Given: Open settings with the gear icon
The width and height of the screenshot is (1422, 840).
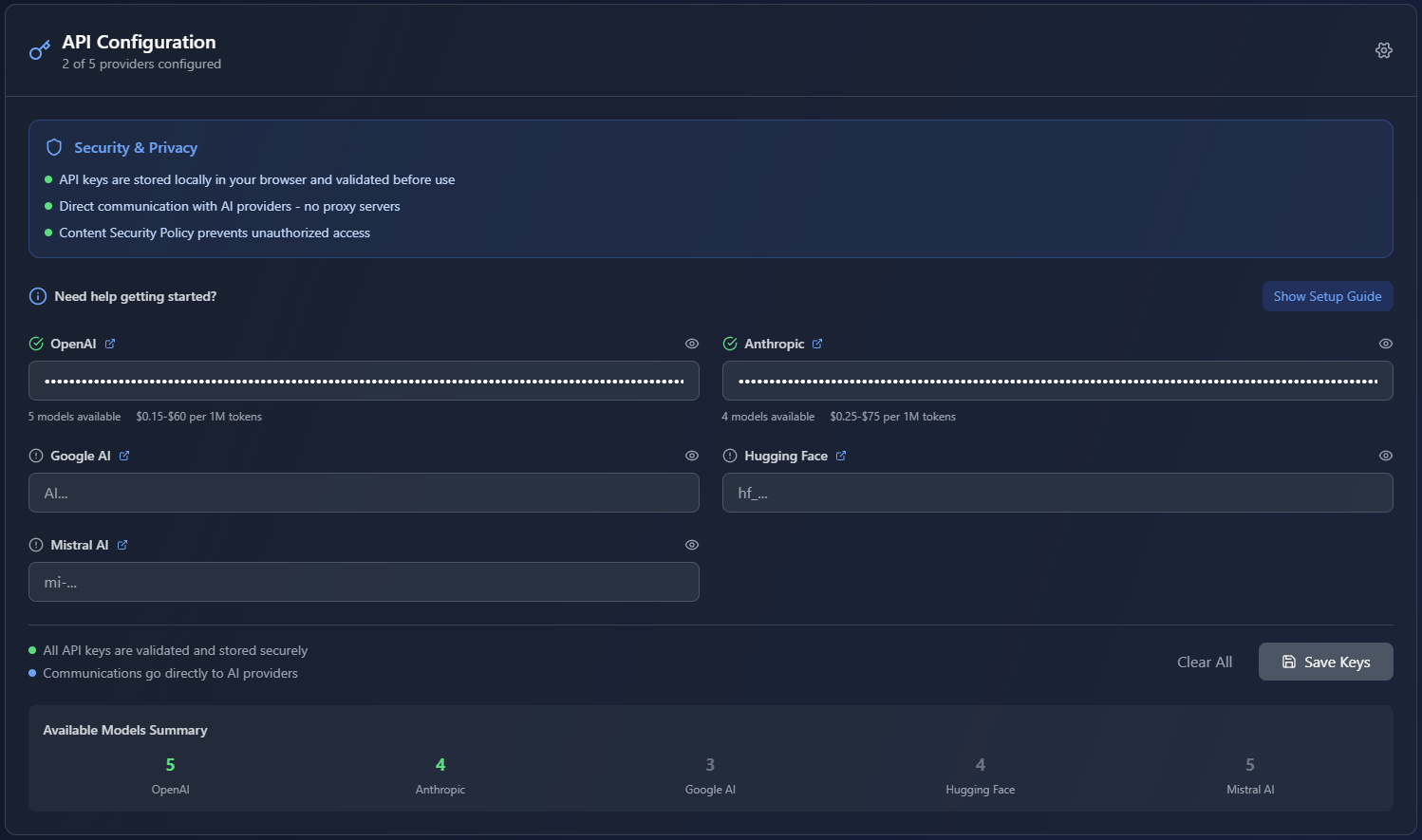Looking at the screenshot, I should pos(1383,50).
